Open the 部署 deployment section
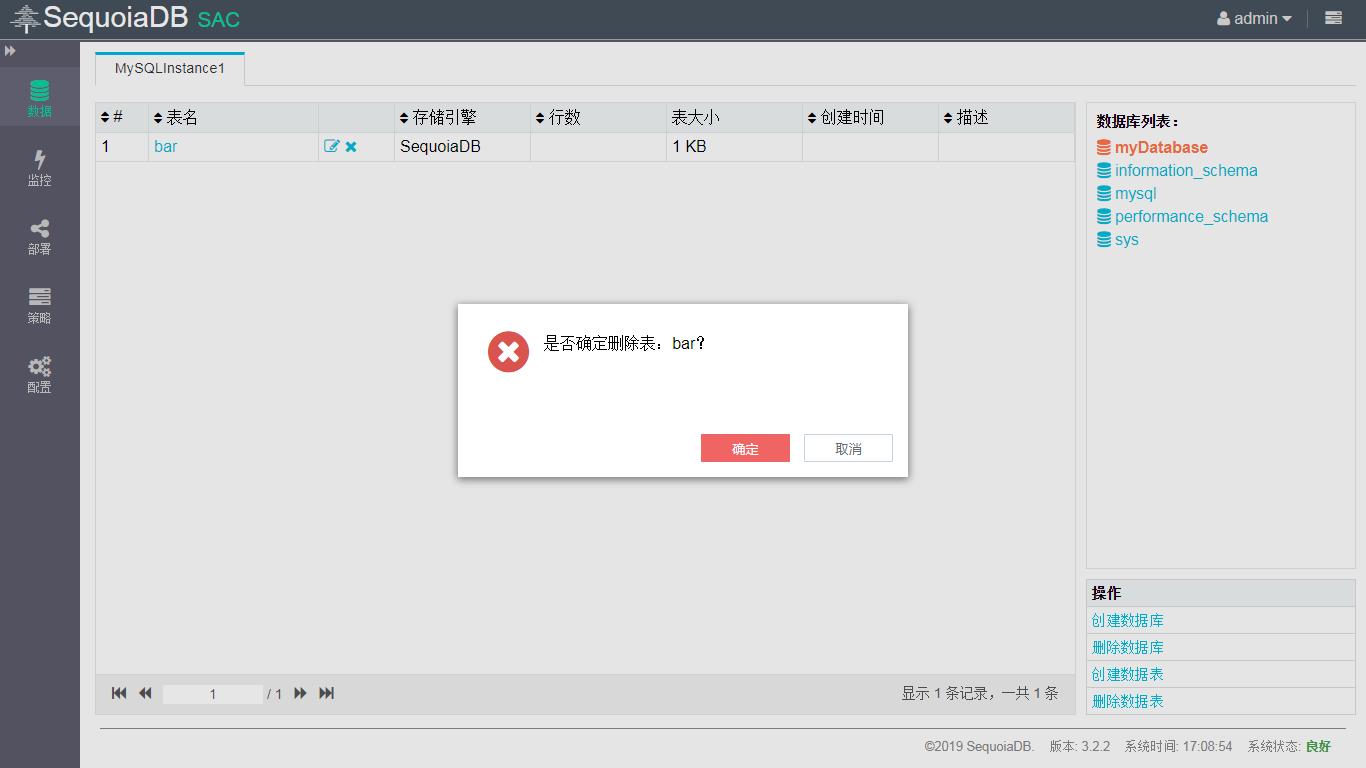 pos(39,237)
